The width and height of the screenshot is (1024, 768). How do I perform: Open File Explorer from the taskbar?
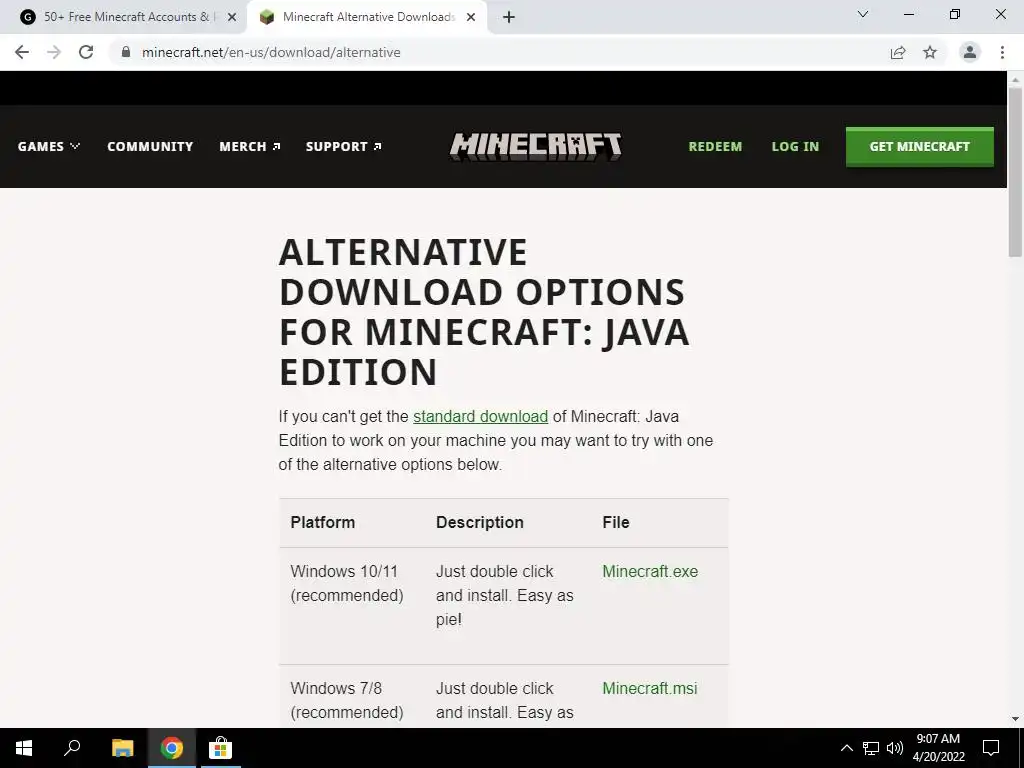(x=122, y=748)
